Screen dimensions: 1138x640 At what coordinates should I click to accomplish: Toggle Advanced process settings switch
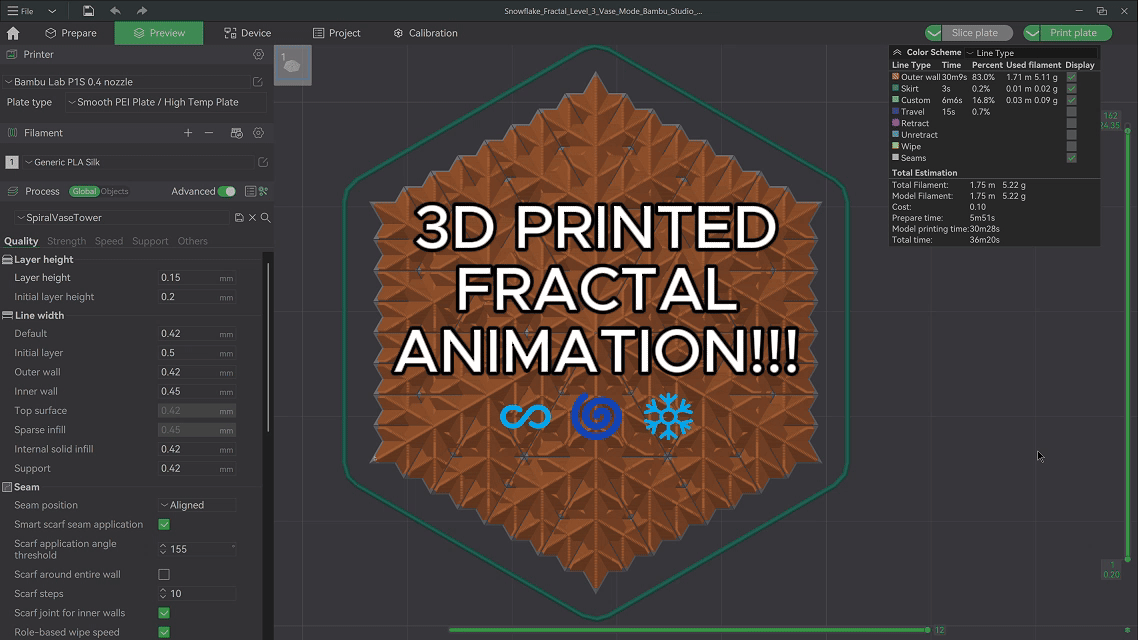pos(227,191)
